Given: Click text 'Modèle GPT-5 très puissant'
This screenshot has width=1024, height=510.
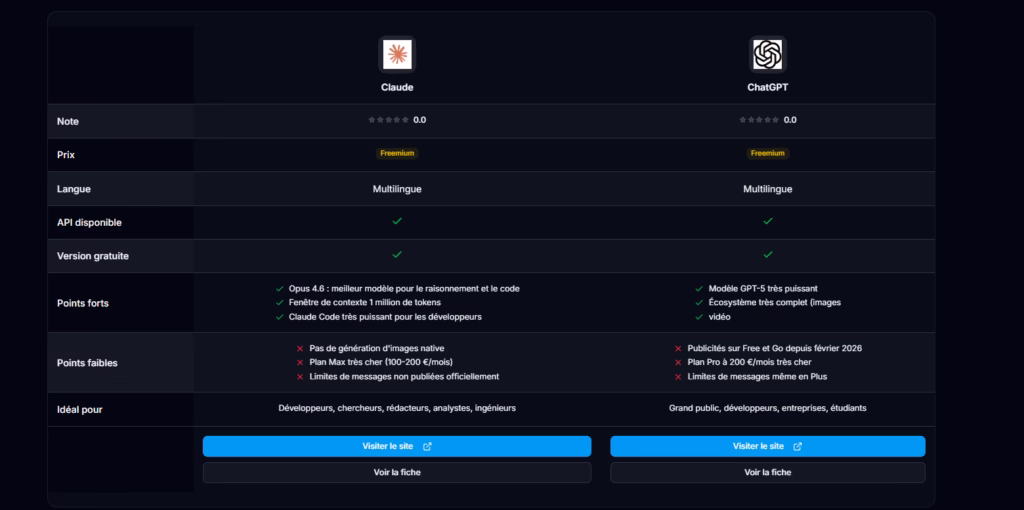Looking at the screenshot, I should (763, 289).
